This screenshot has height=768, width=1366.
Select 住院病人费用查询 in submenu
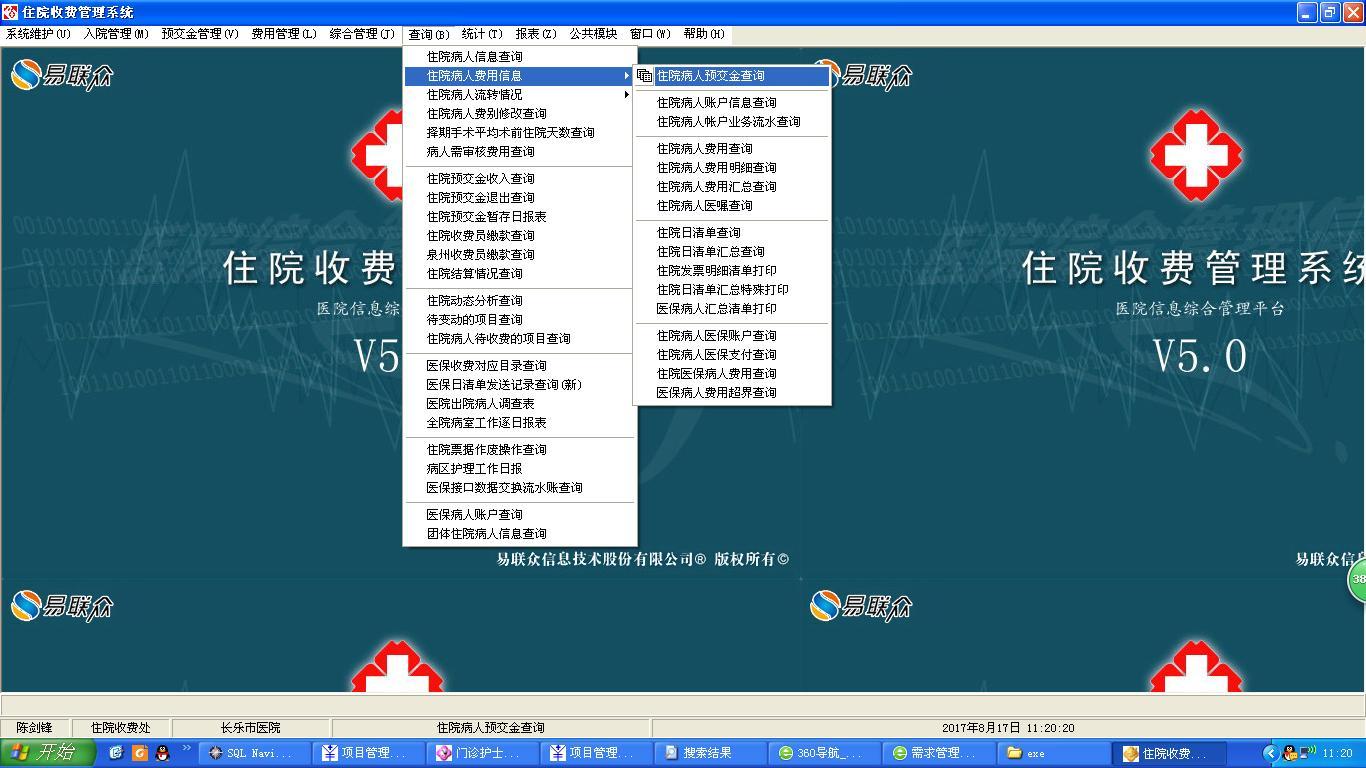732,149
